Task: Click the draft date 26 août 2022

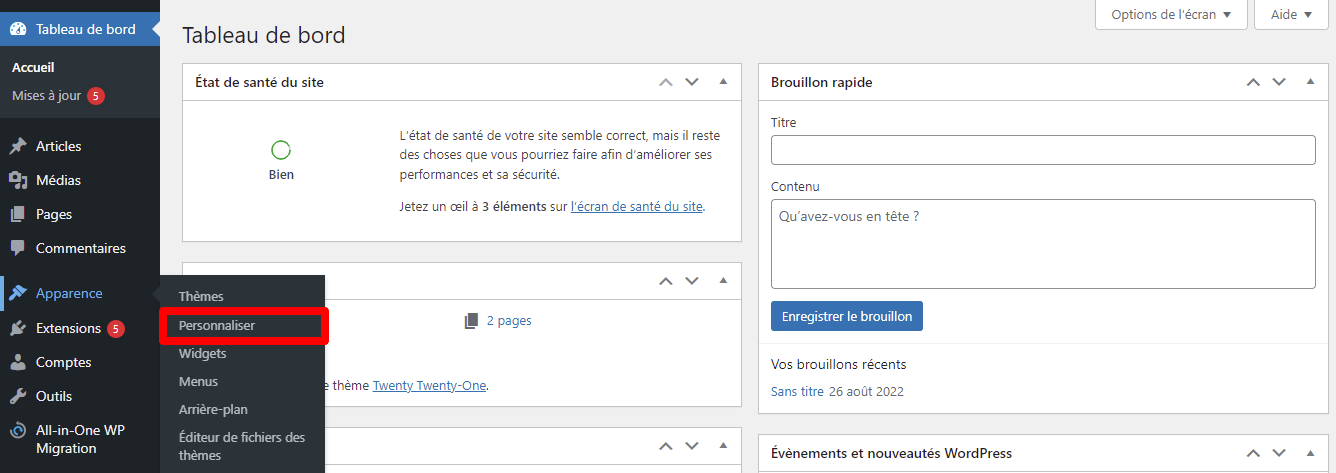Action: coord(866,392)
